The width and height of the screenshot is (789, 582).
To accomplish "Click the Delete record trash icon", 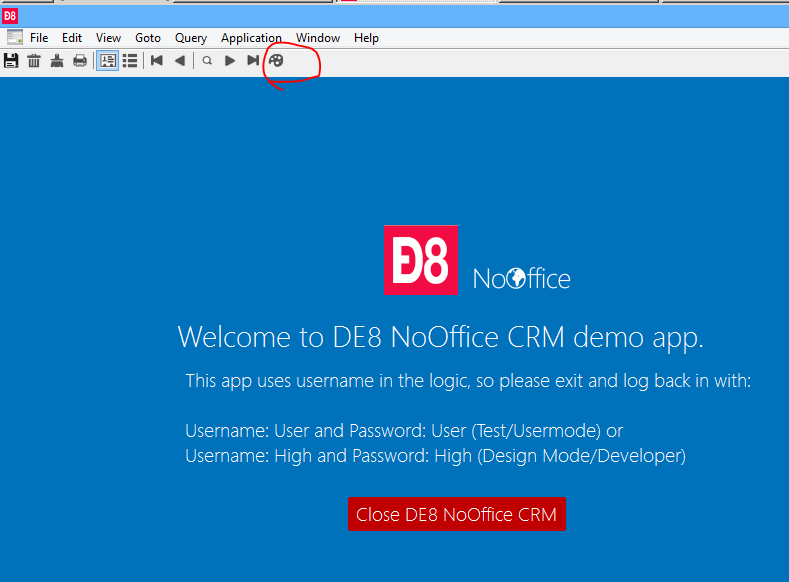I will click(34, 61).
